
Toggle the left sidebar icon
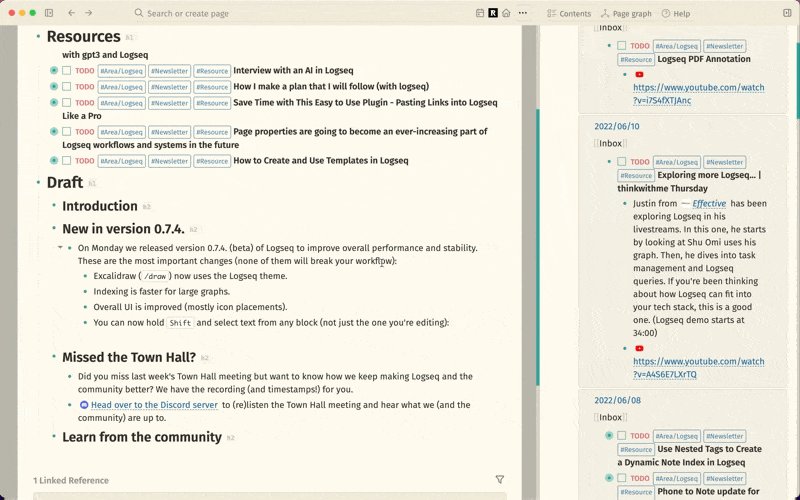(x=49, y=13)
